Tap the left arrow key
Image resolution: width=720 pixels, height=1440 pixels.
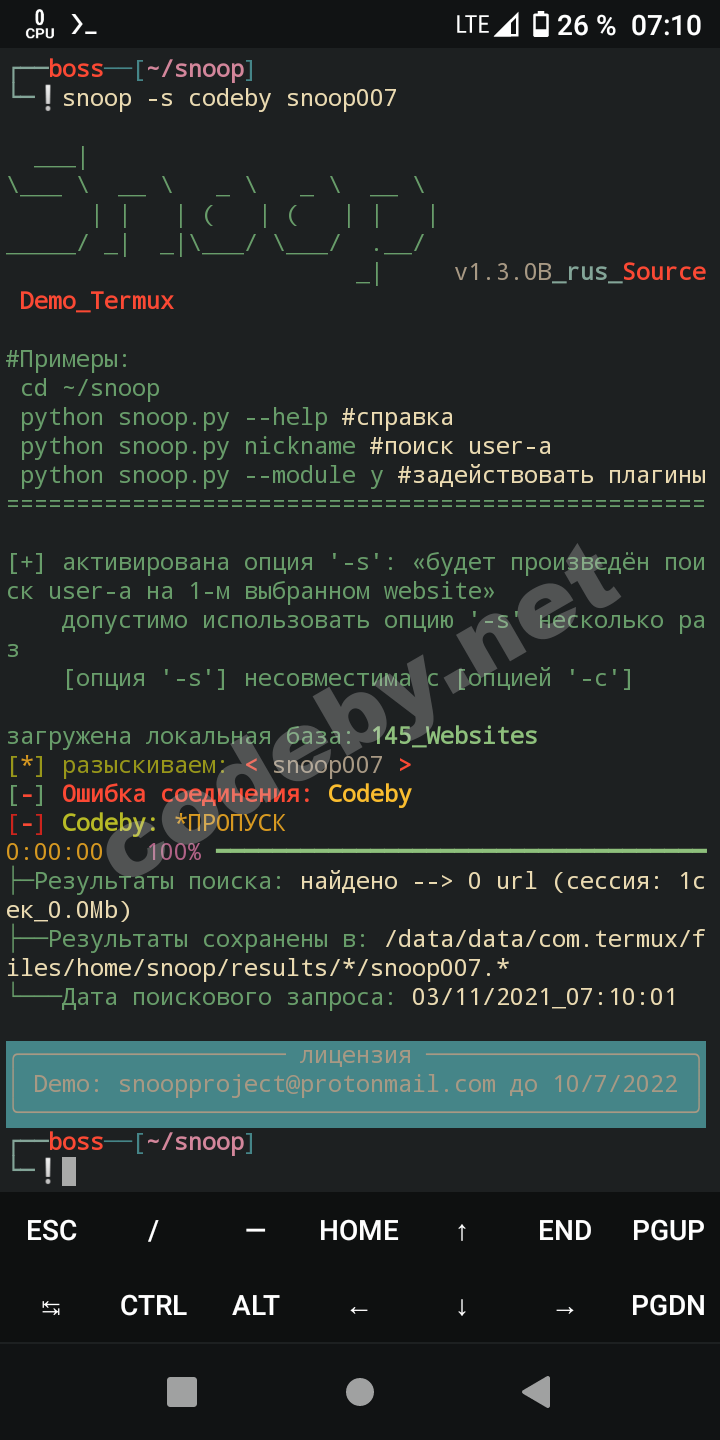pyautogui.click(x=359, y=1305)
